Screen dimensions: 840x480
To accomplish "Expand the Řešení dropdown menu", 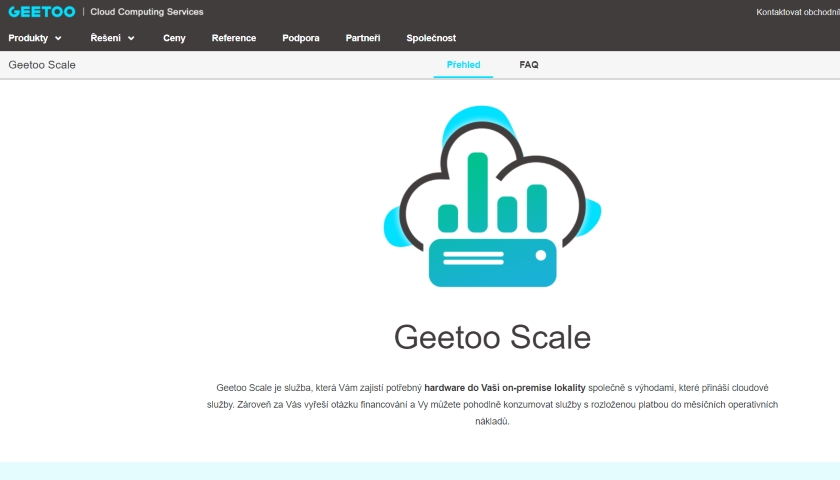I will (x=112, y=38).
